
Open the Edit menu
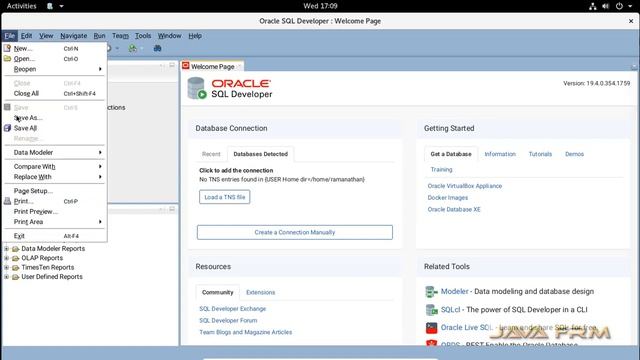[x=27, y=36]
